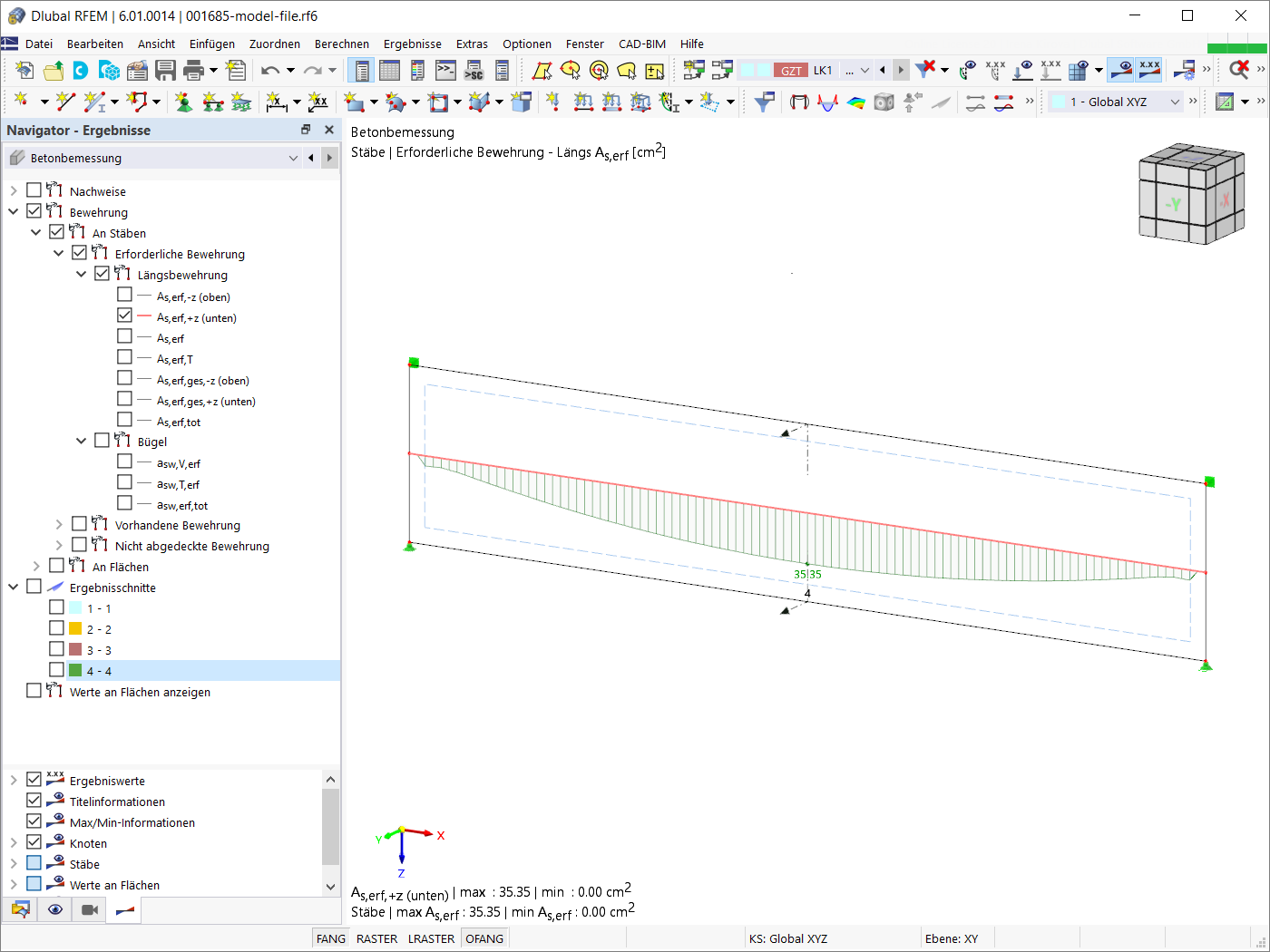Toggle the navigator panel icon

361,71
